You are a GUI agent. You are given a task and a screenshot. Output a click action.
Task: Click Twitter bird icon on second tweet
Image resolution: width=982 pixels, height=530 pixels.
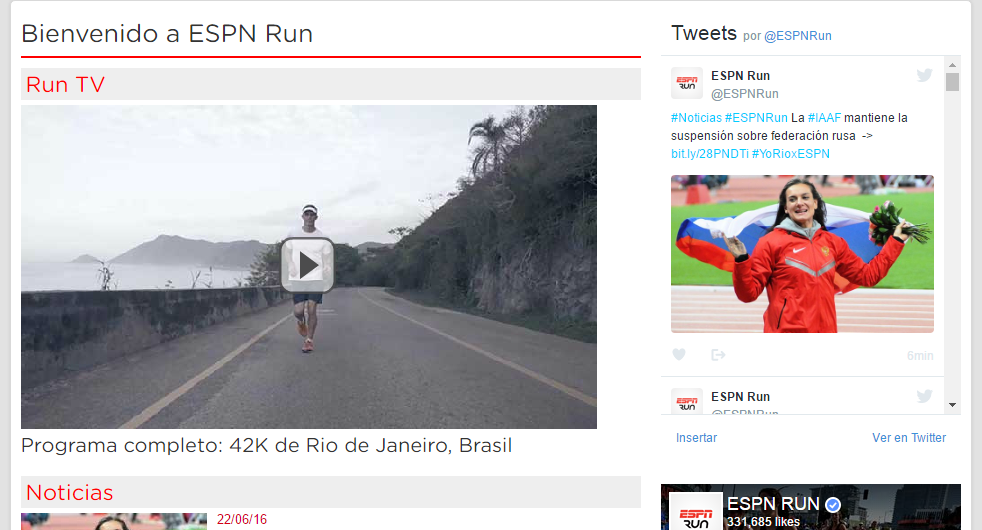coord(924,396)
